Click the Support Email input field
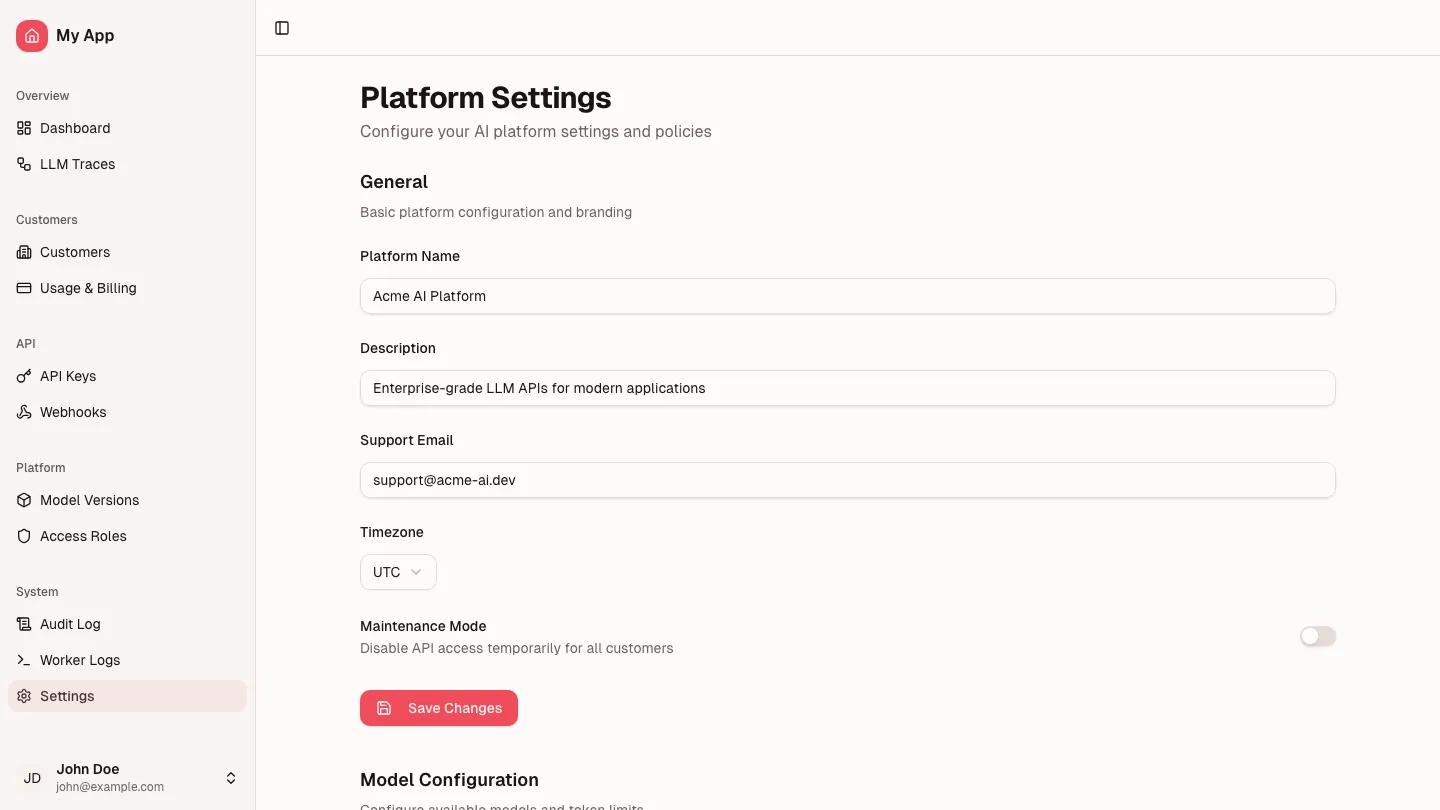Viewport: 1440px width, 810px height. pyautogui.click(x=847, y=480)
